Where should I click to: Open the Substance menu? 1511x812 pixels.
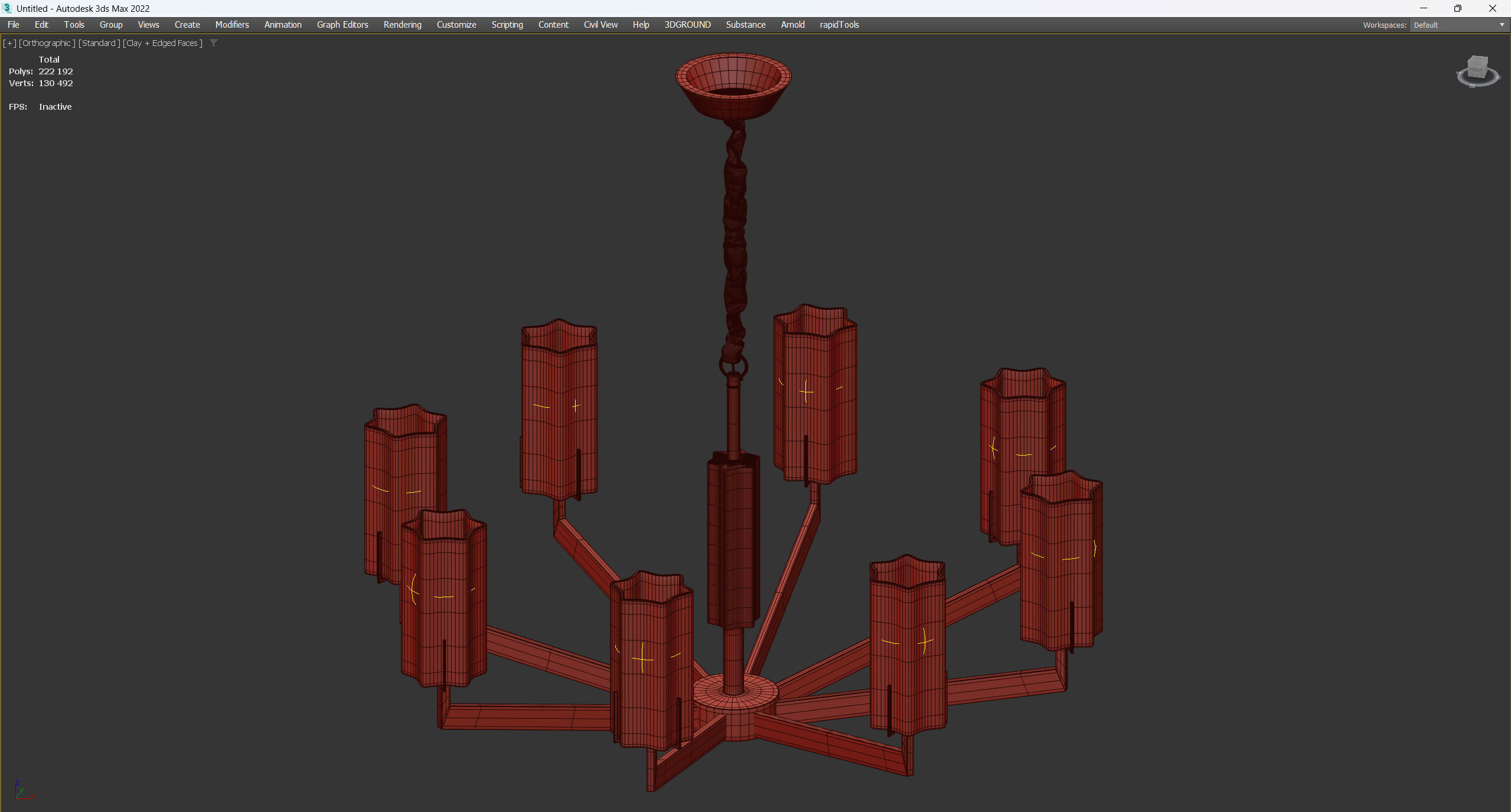(746, 25)
